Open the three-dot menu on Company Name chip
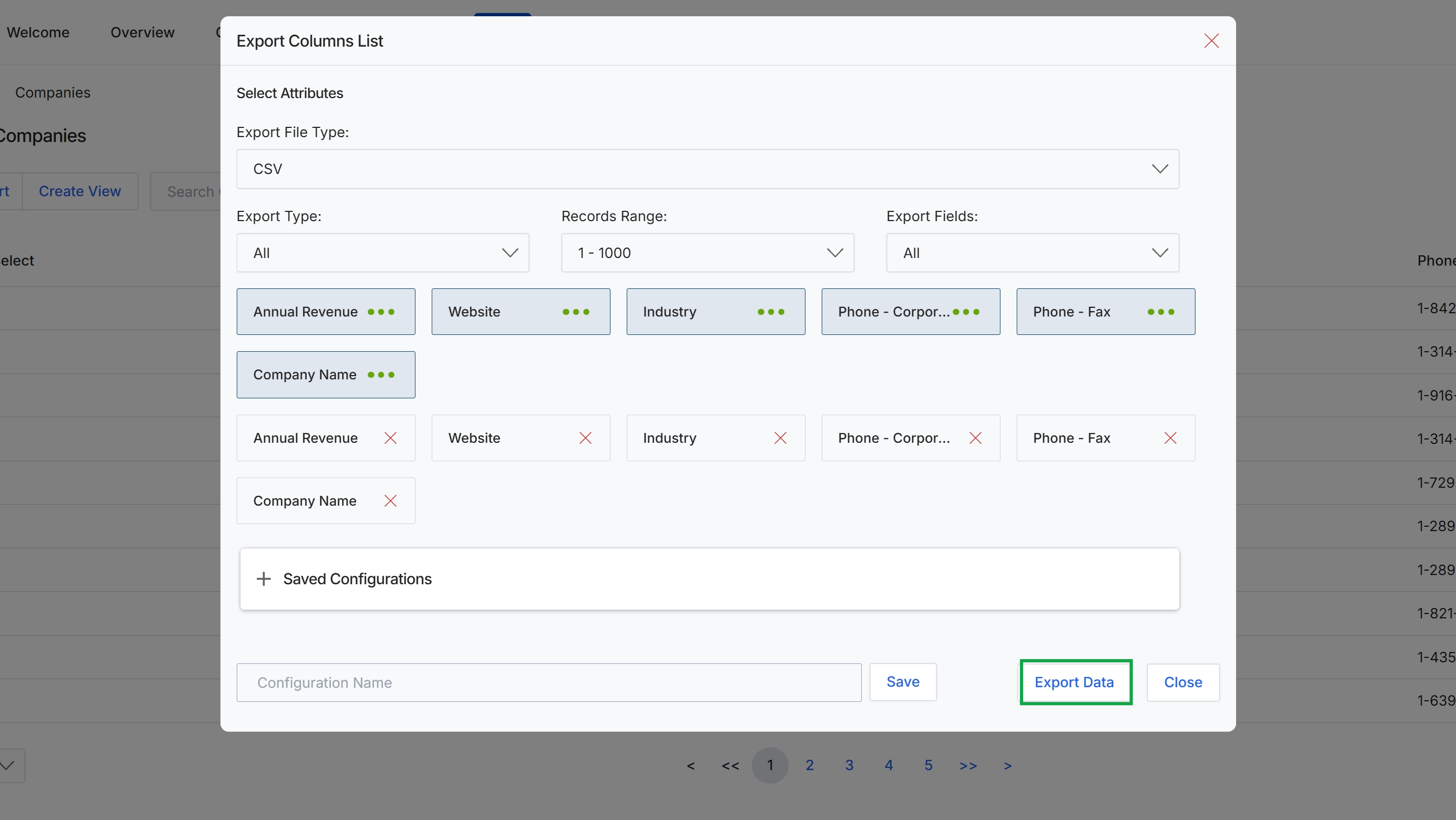Screen dimensions: 1456x820 click(x=381, y=375)
